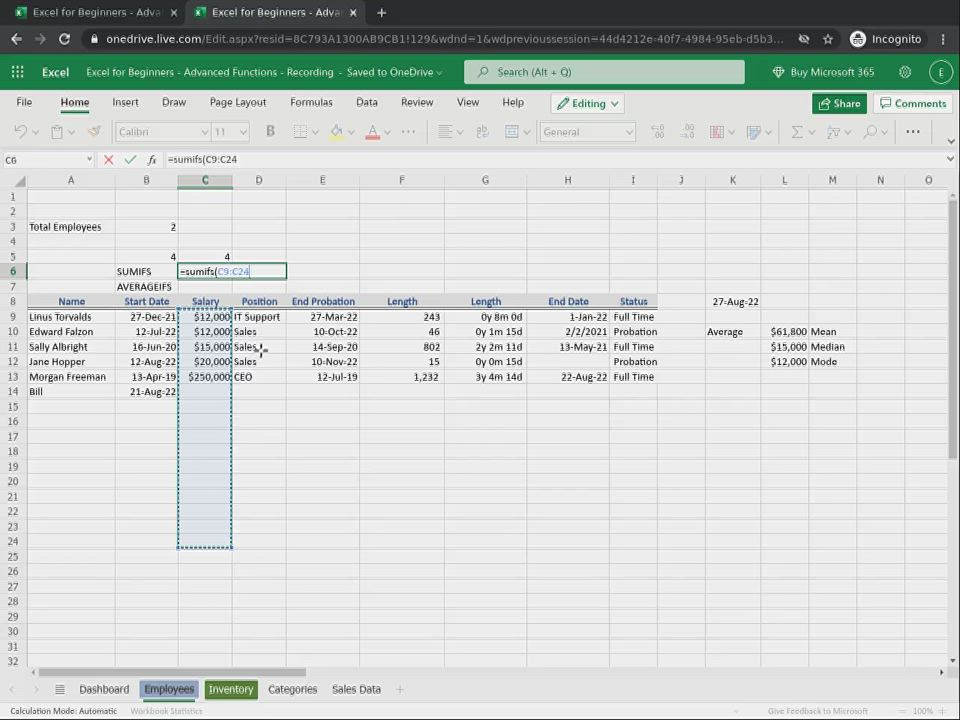The height and width of the screenshot is (720, 960).
Task: Click the Search box
Action: 604,72
